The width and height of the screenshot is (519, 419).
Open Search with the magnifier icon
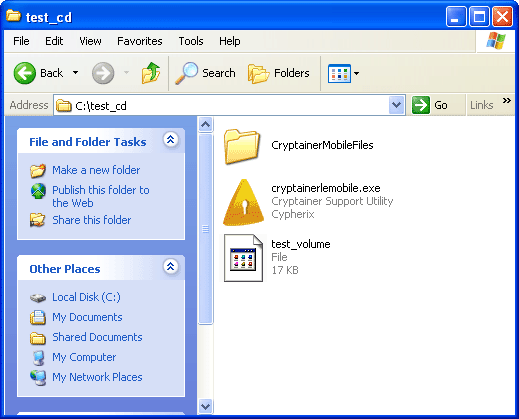pyautogui.click(x=187, y=73)
